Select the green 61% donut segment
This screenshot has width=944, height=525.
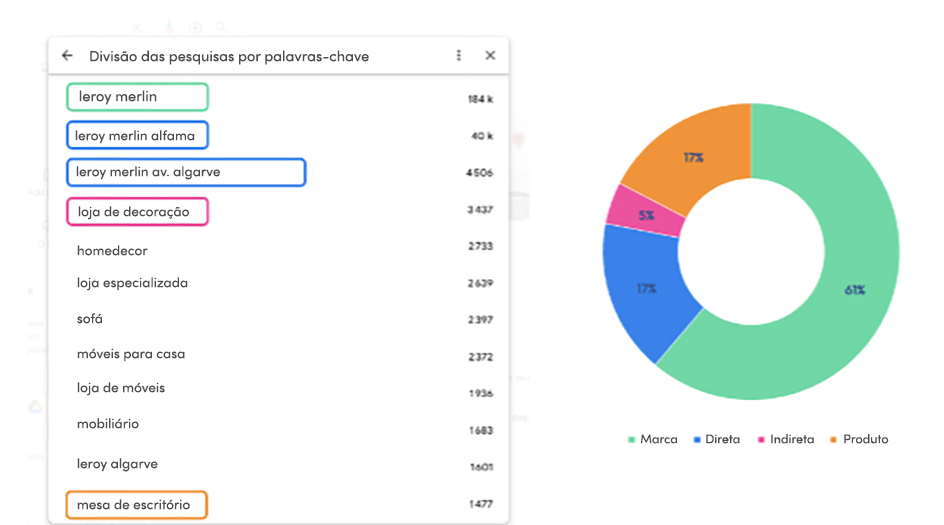click(855, 289)
